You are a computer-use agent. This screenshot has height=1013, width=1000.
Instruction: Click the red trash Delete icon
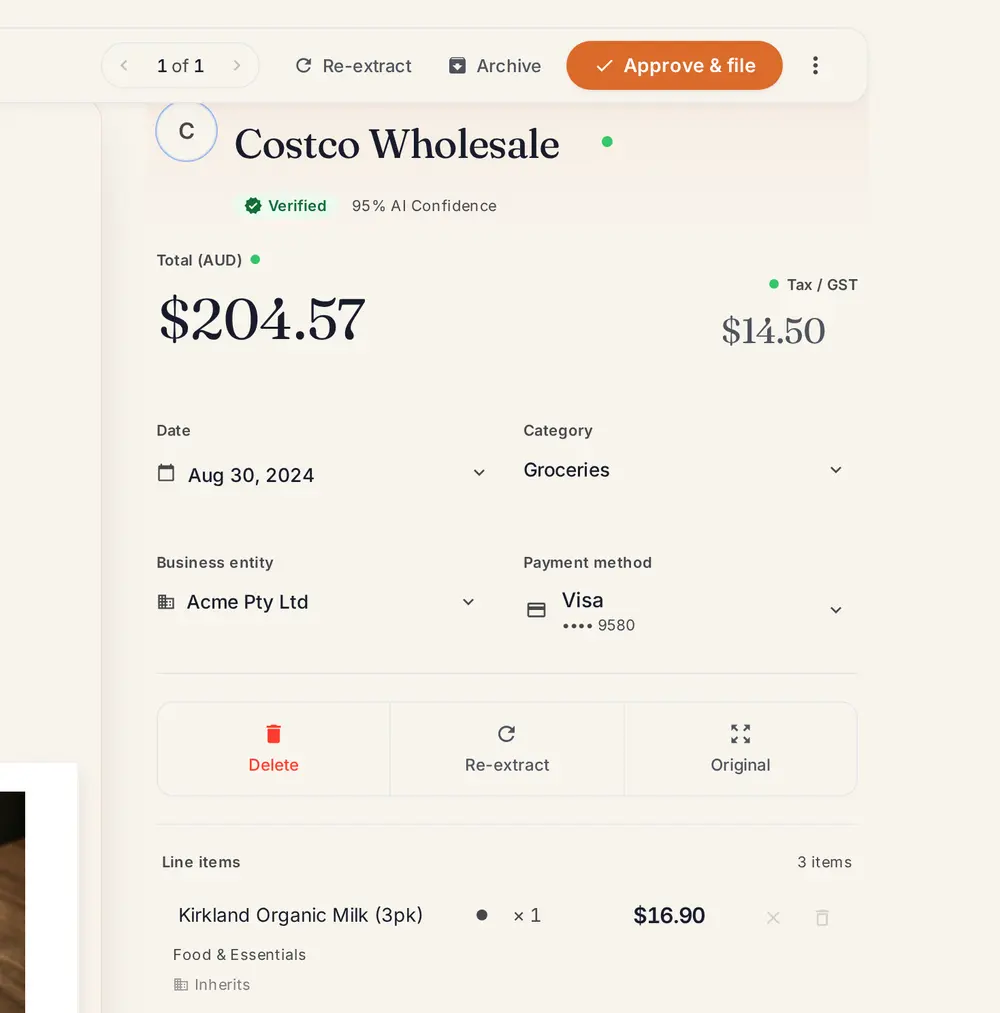point(273,734)
